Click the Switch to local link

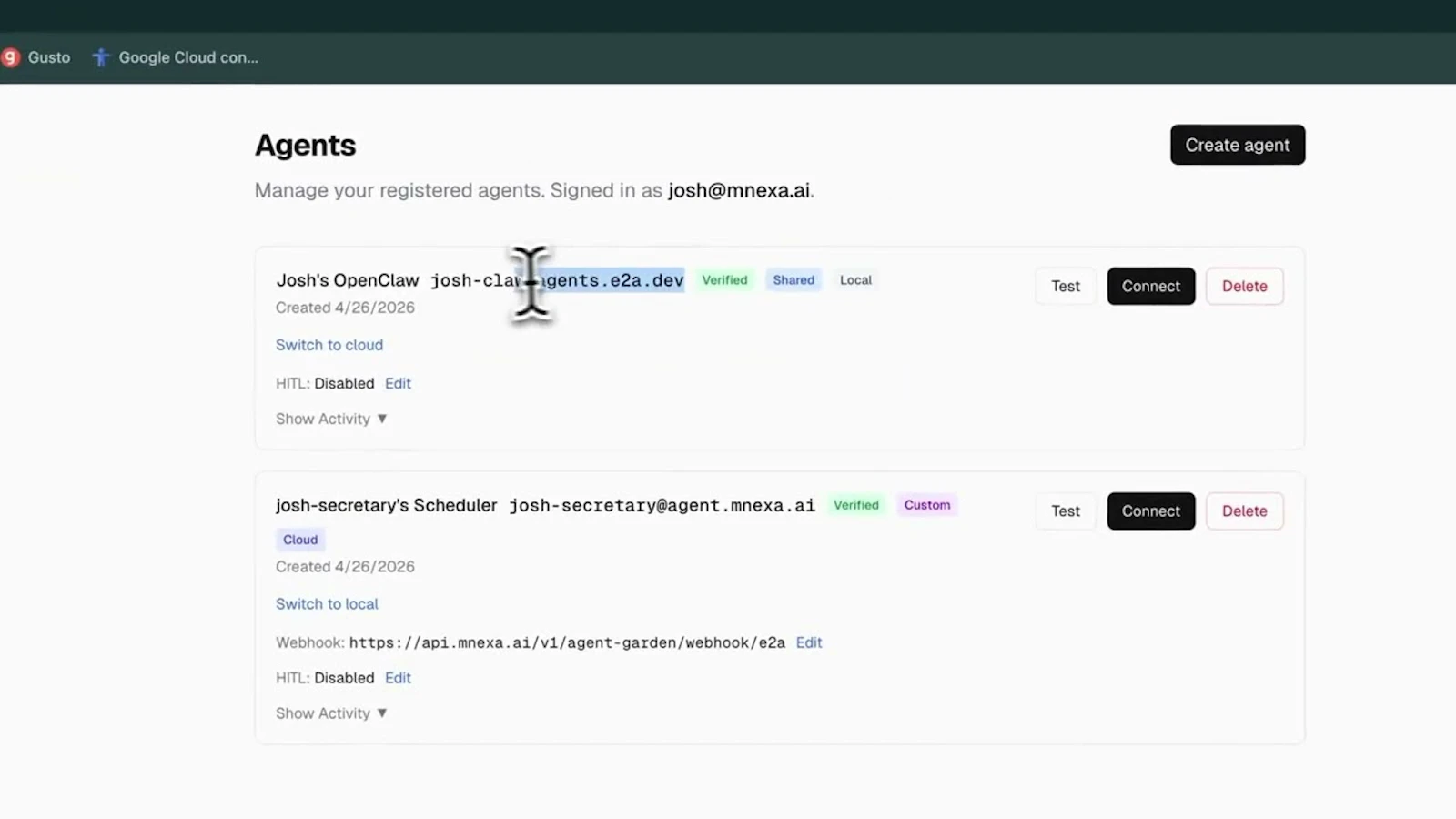click(x=327, y=604)
